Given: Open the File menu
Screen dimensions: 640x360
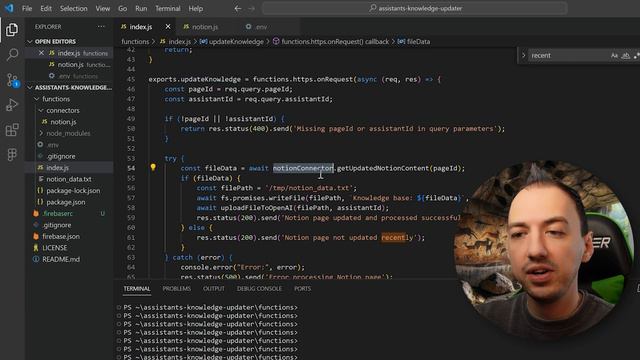Looking at the screenshot, I should (27, 8).
